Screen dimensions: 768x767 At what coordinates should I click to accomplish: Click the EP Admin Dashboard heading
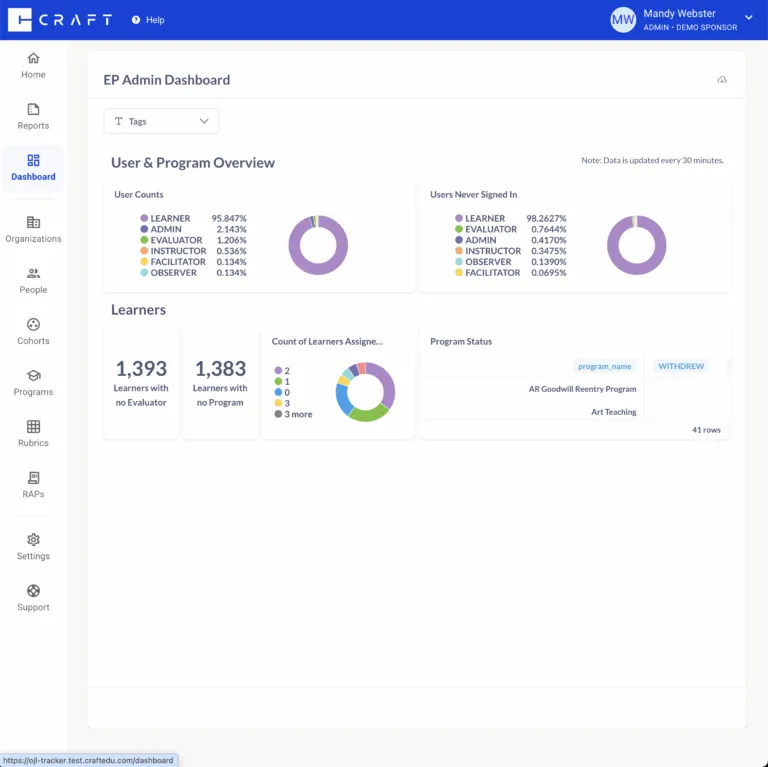click(167, 80)
